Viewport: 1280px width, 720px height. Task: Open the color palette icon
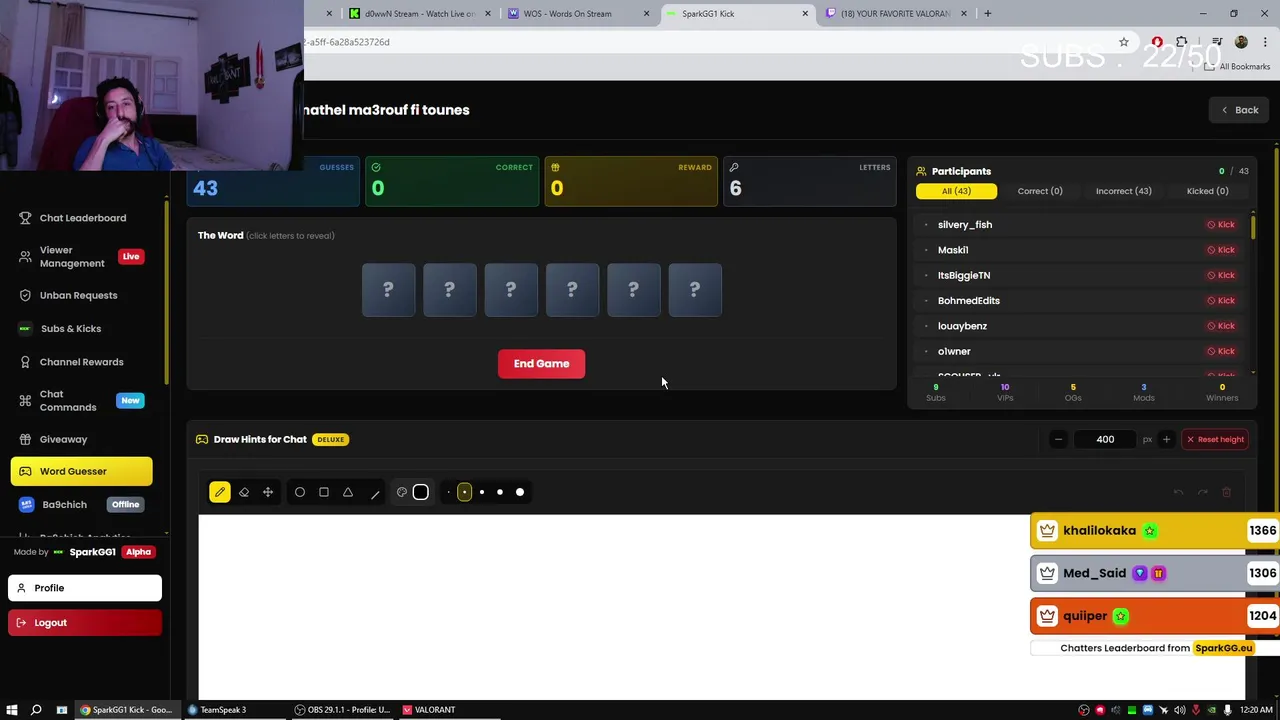(x=402, y=492)
